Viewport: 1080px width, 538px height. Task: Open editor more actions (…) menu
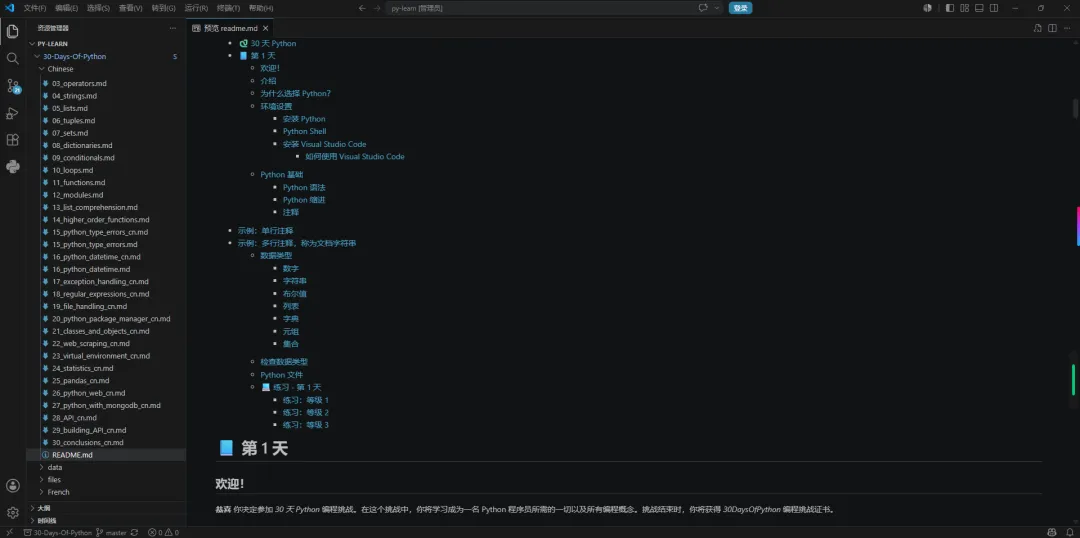1067,28
